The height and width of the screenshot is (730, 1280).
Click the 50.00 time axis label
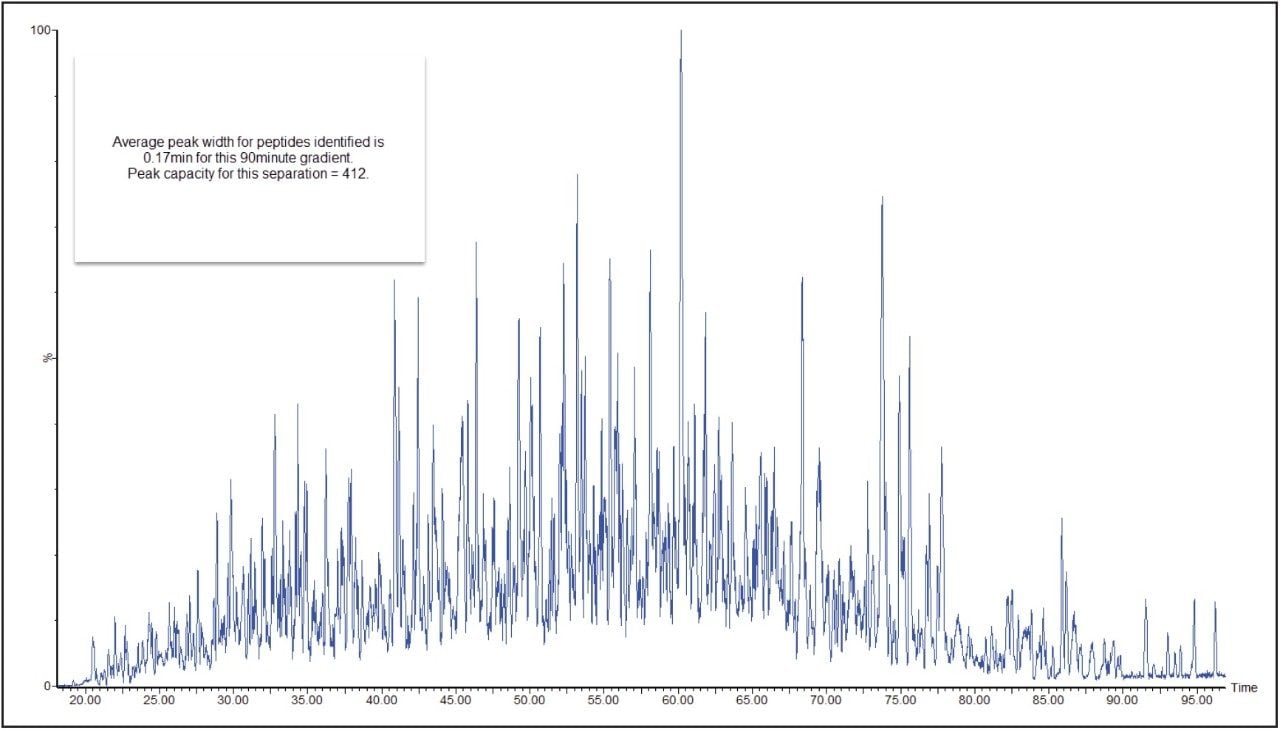[529, 701]
